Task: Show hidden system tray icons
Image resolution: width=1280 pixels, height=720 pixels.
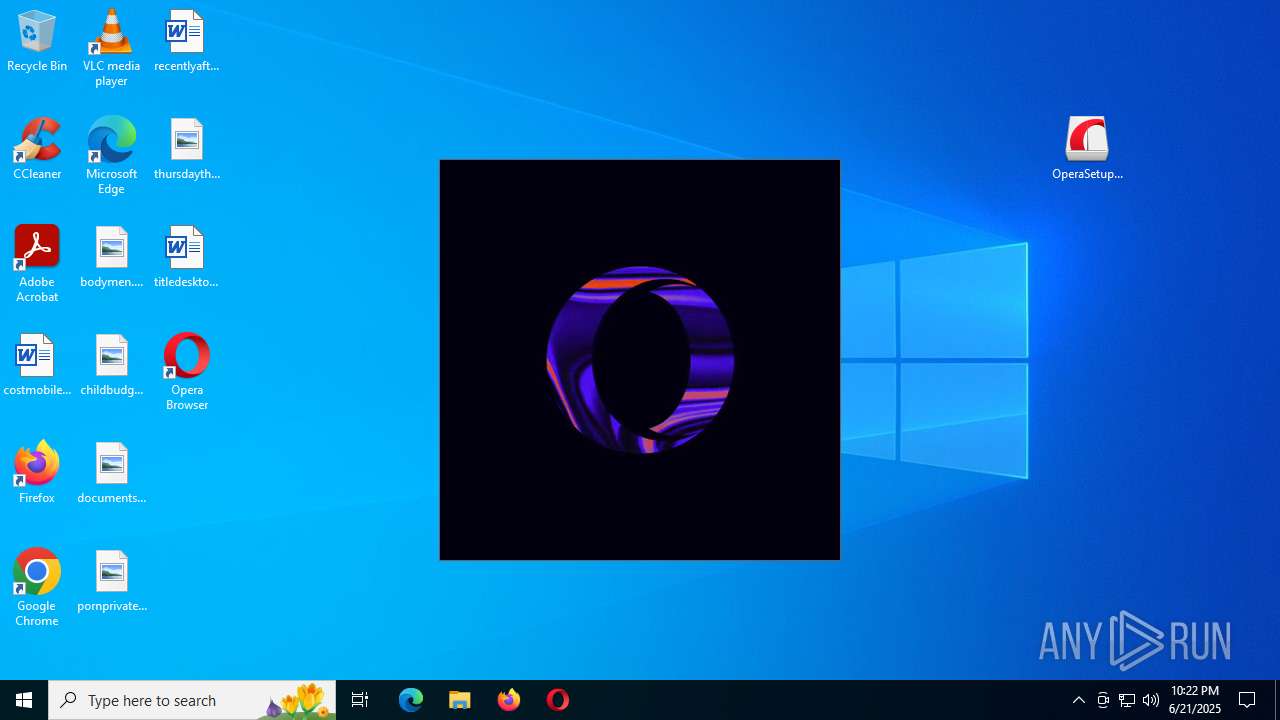Action: tap(1079, 700)
